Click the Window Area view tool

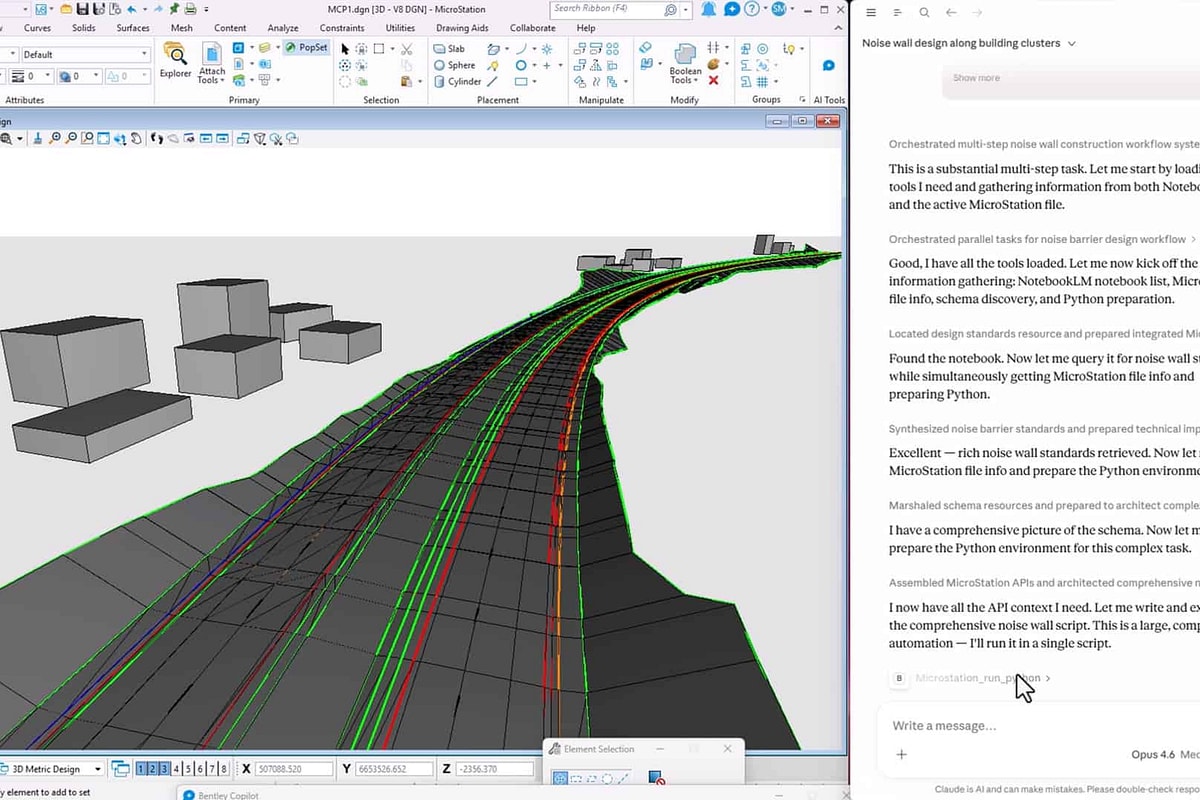click(x=88, y=138)
